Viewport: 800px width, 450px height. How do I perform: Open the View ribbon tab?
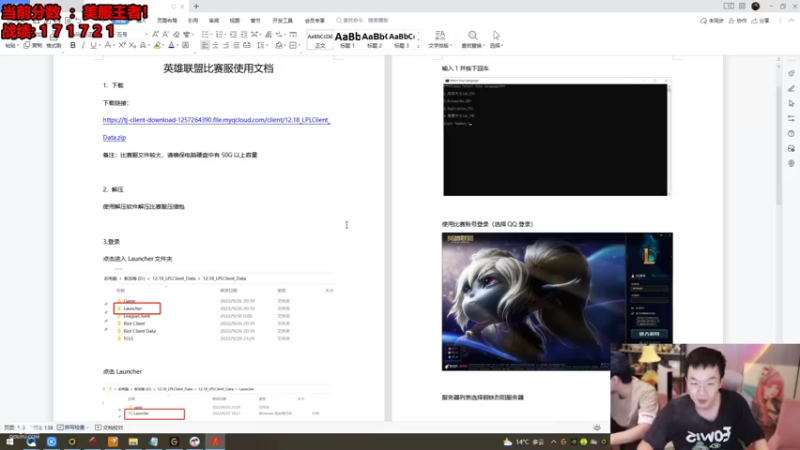coord(235,20)
